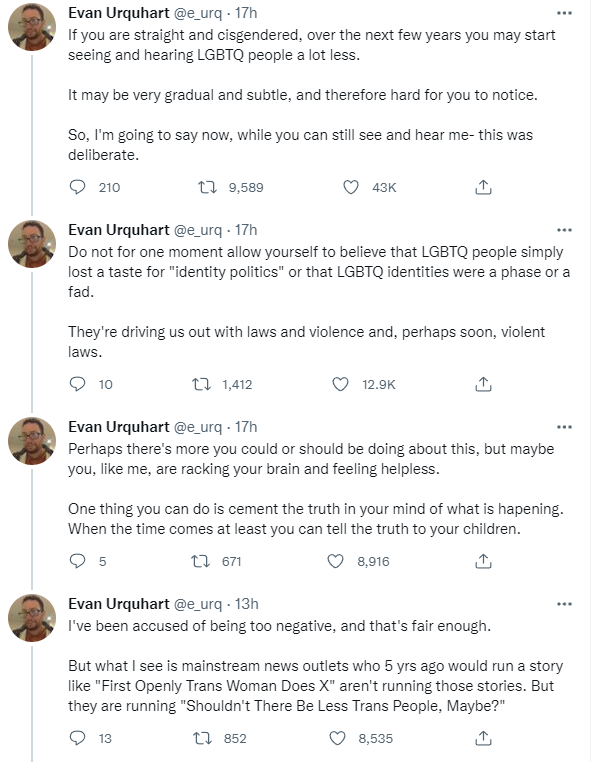
Task: Open Evan Urquhart's name on first tweet
Action: pos(119,13)
